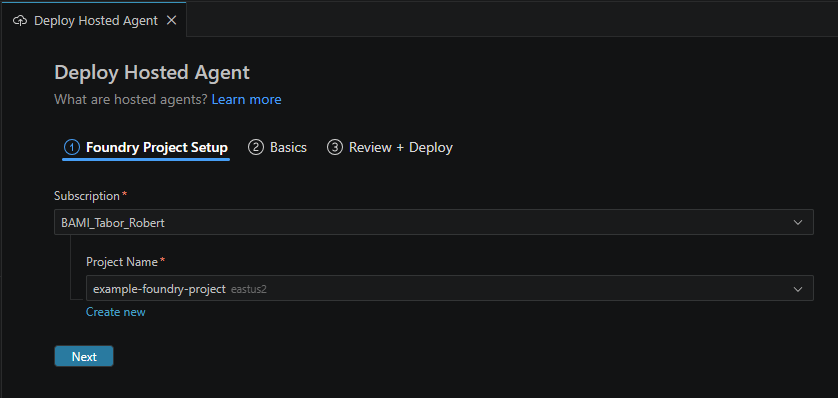Screen dimensions: 838x398
Task: Click the eastus2 region text
Action: point(249,289)
